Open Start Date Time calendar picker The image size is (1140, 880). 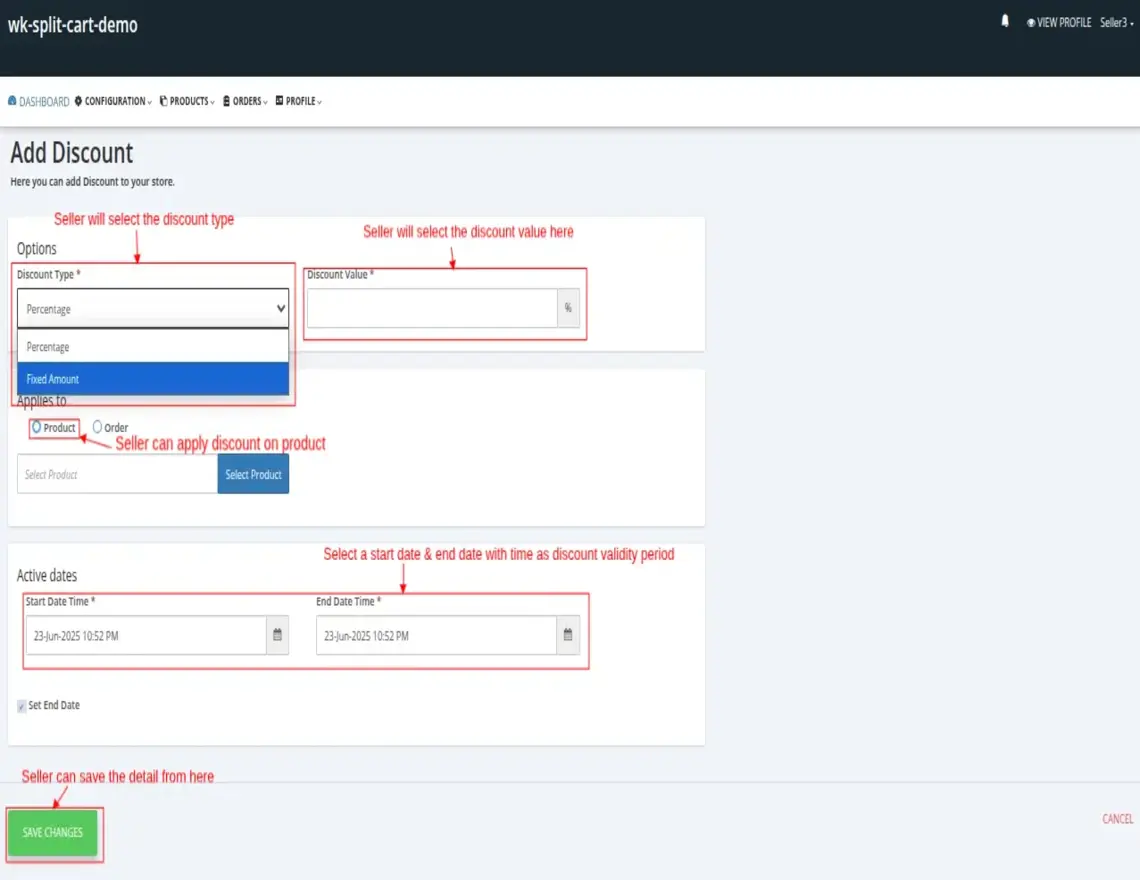tap(277, 635)
